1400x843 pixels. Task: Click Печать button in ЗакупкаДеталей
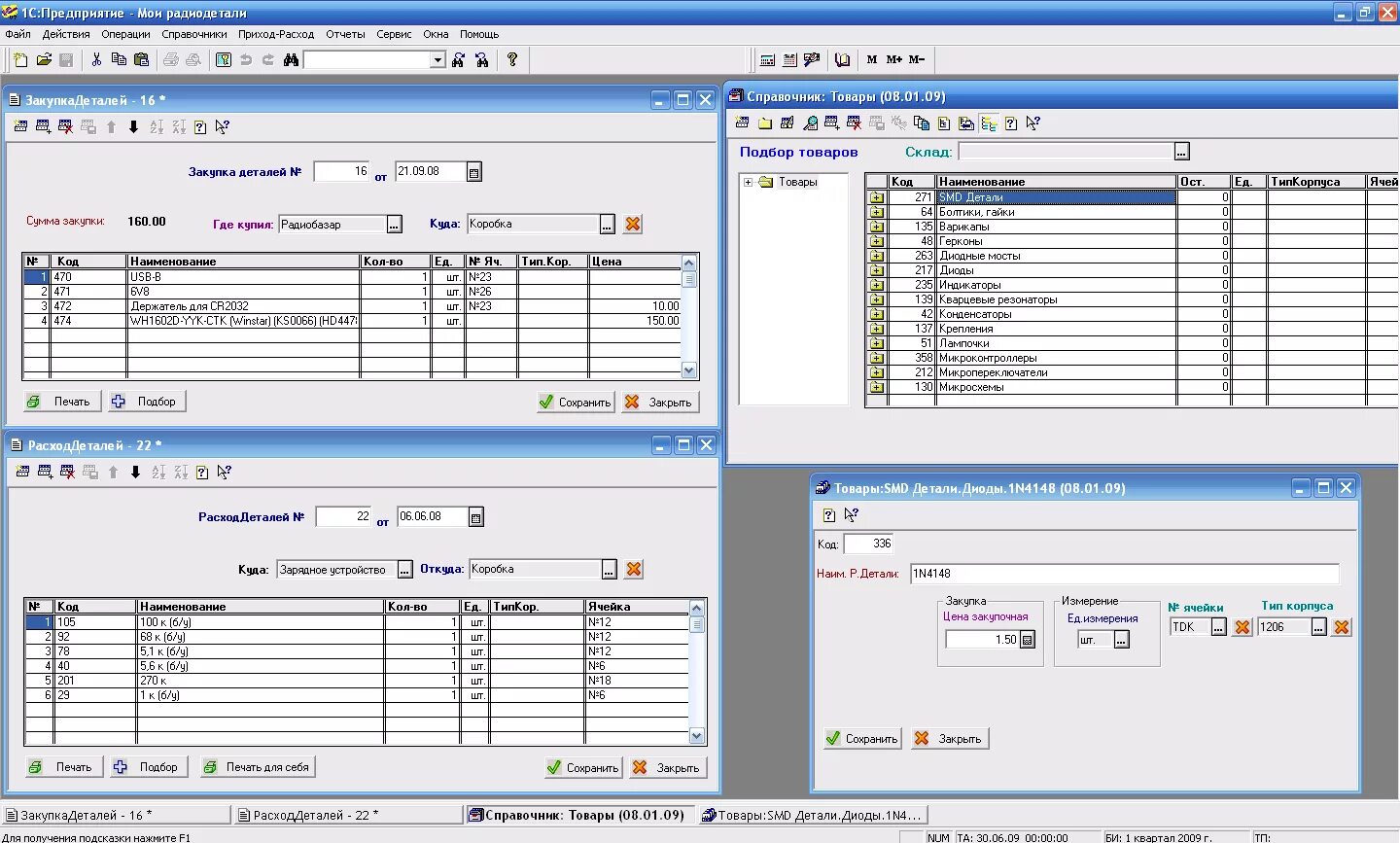(x=61, y=402)
